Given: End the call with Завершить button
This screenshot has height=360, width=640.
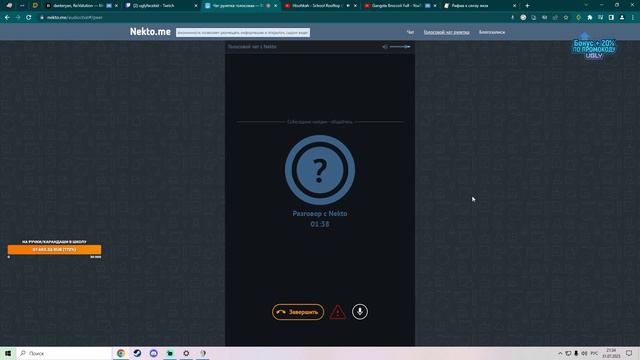Looking at the screenshot, I should [298, 312].
